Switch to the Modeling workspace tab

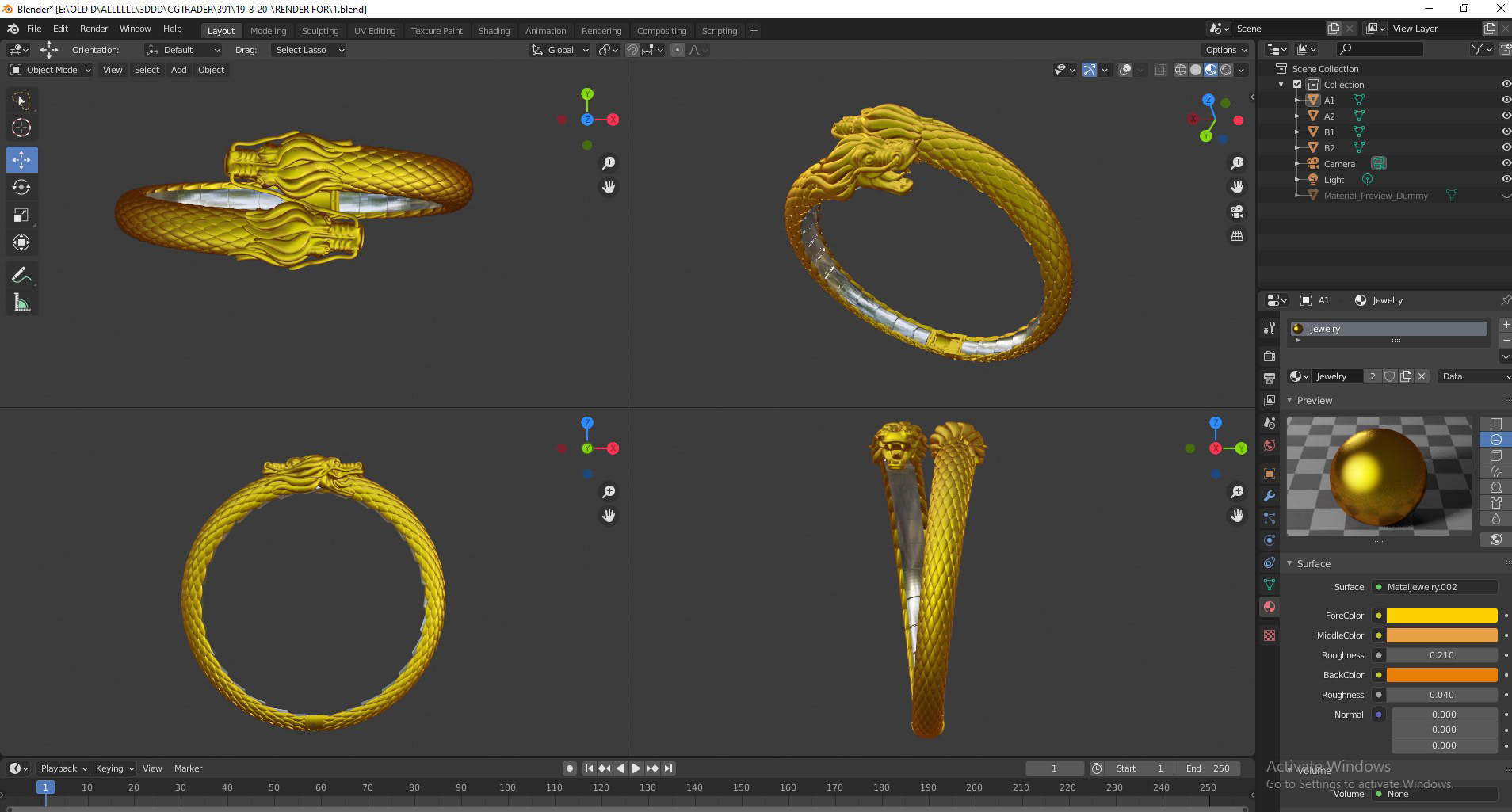[268, 31]
